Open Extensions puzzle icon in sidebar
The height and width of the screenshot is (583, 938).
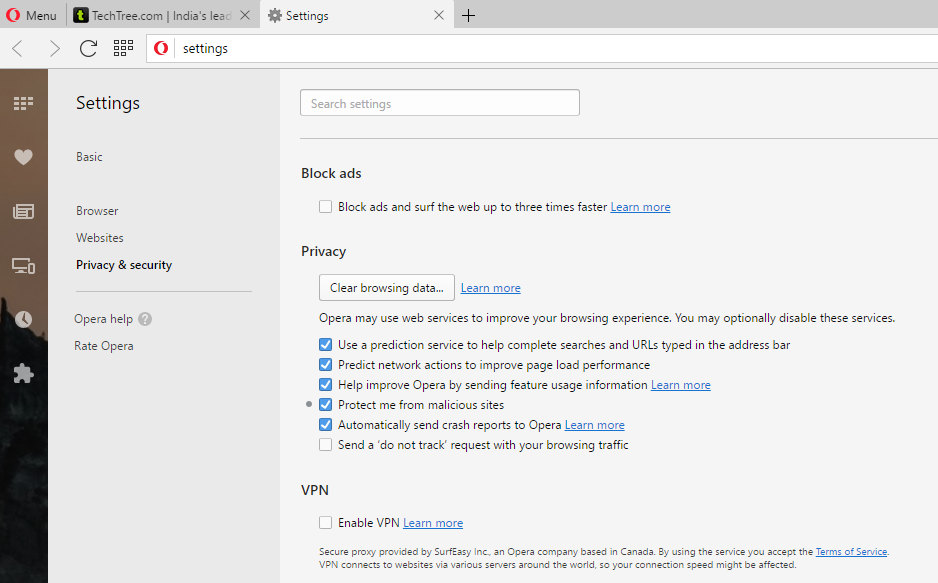[23, 373]
